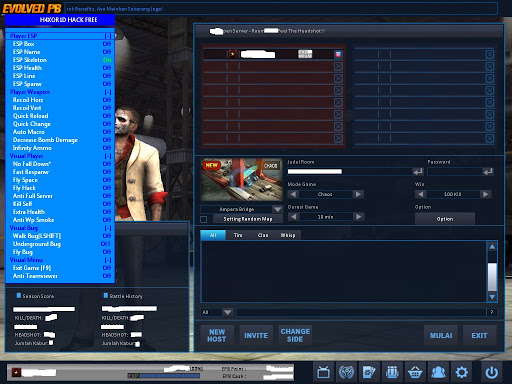The width and height of the screenshot is (512, 384).
Task: Toggle ESP Box option
Action: tap(60, 44)
